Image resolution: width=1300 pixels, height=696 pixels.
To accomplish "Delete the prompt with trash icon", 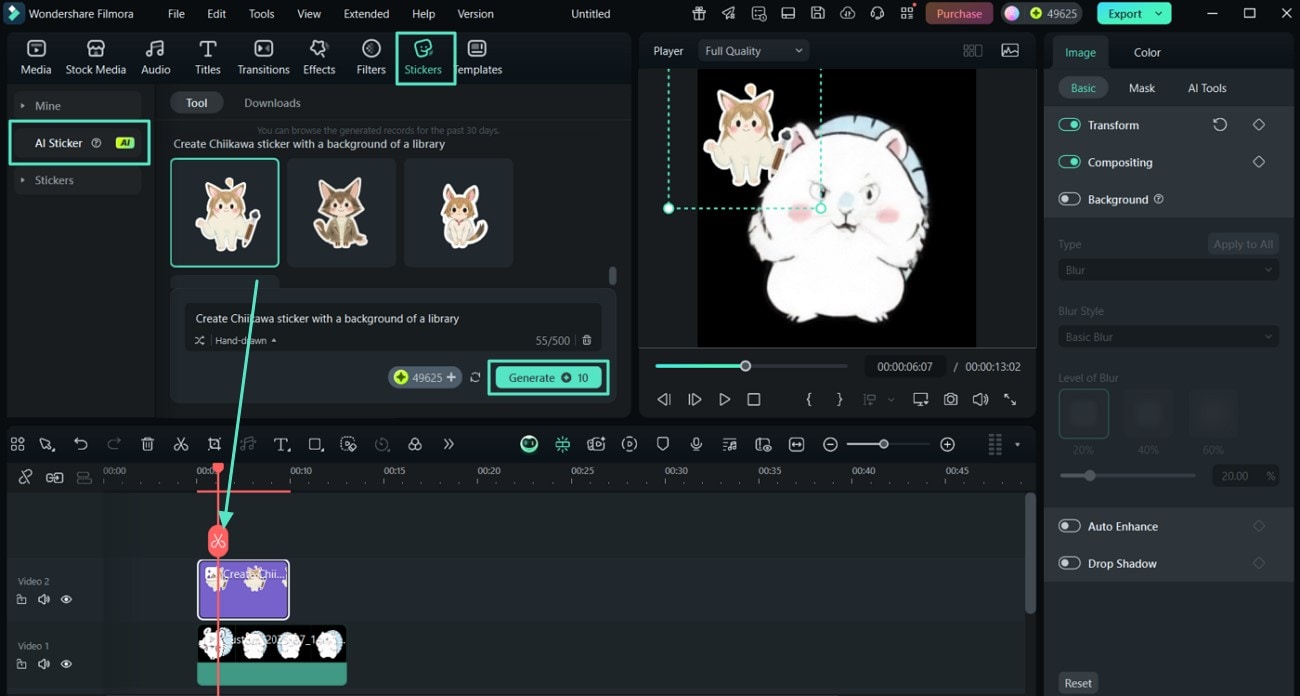I will coord(587,341).
